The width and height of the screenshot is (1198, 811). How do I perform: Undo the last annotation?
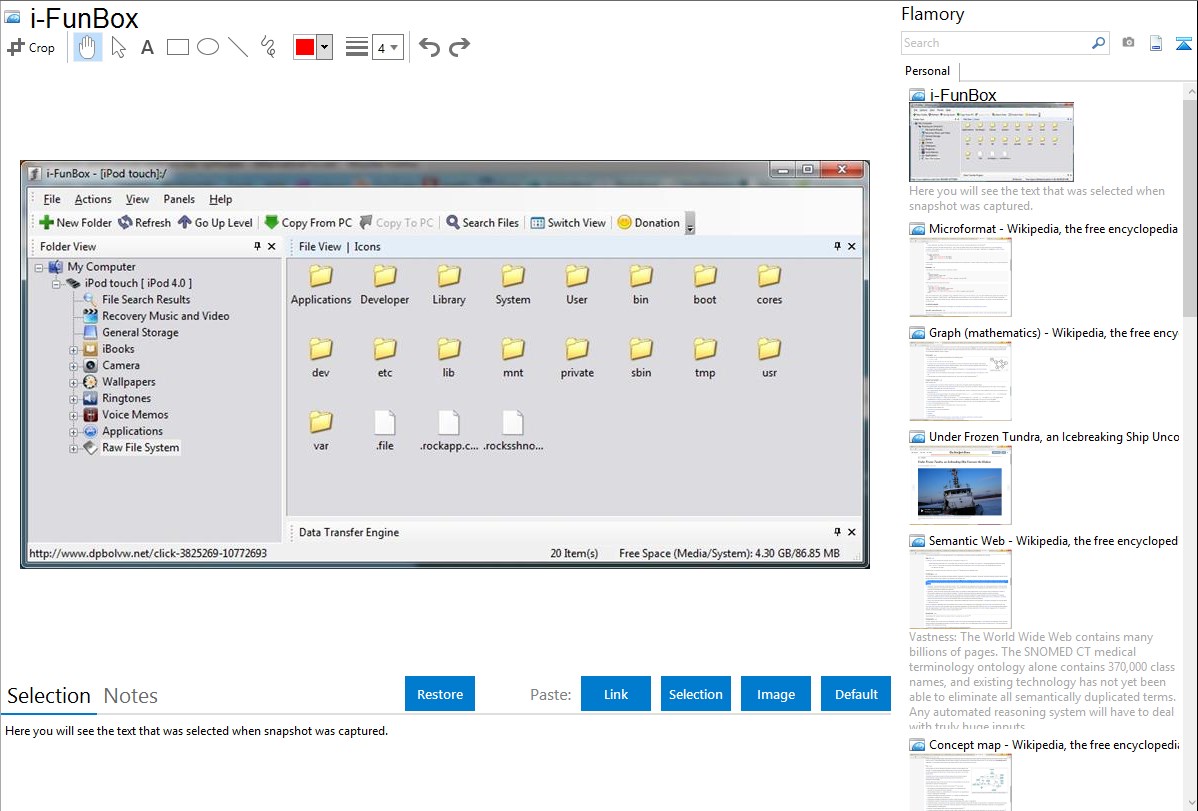click(x=429, y=47)
